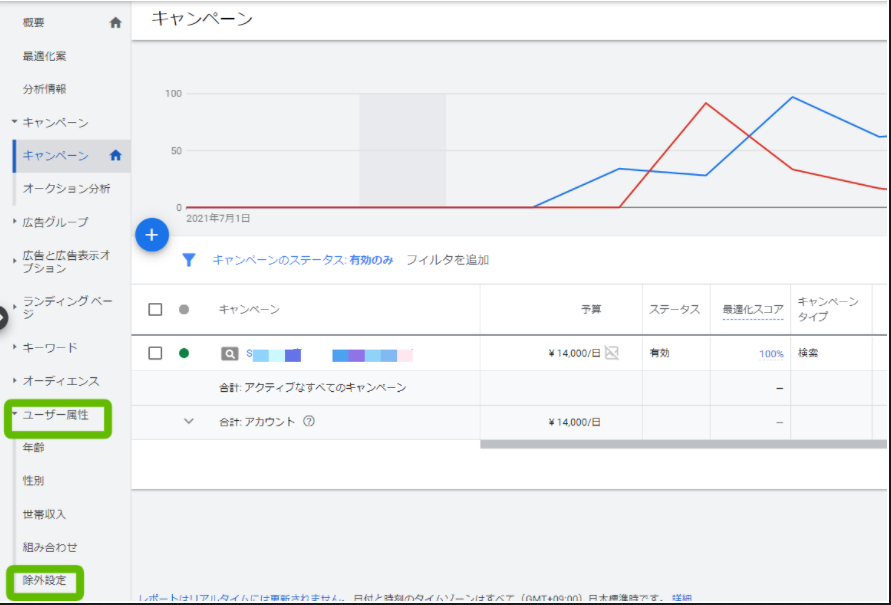Click フィルタを追加
This screenshot has height=605, width=891.
(448, 260)
